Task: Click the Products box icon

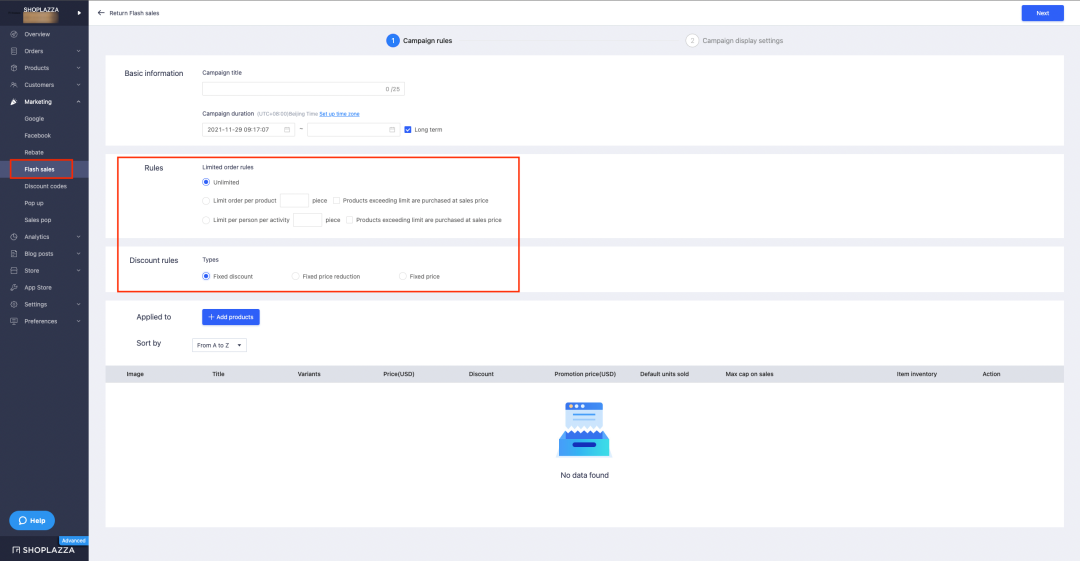Action: point(14,68)
